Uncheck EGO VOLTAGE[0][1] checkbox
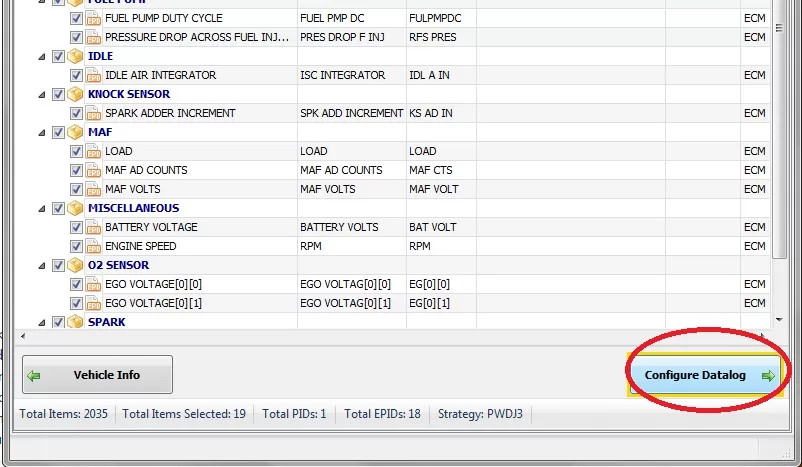The width and height of the screenshot is (802, 467). point(76,303)
